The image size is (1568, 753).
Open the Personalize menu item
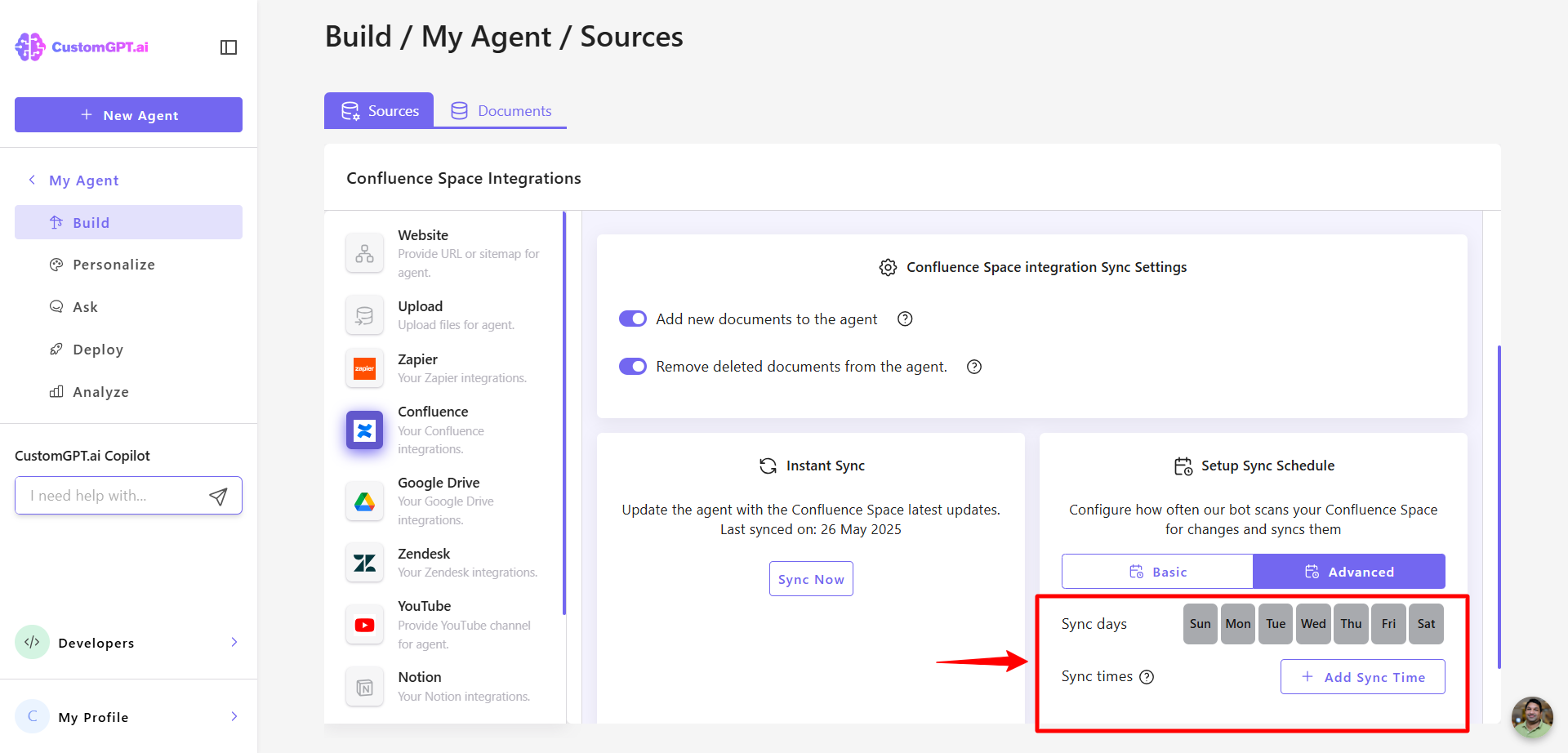[x=128, y=265]
